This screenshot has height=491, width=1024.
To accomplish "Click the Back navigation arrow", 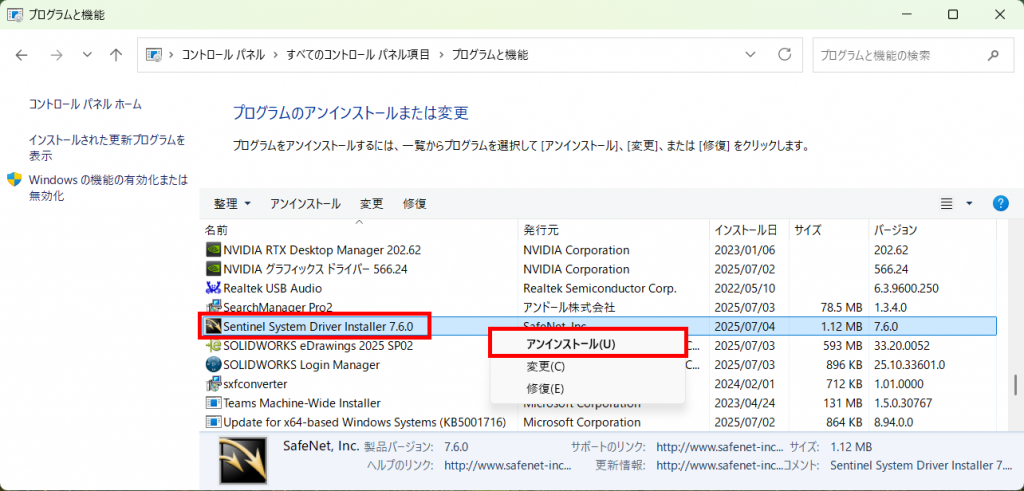I will pyautogui.click(x=22, y=55).
